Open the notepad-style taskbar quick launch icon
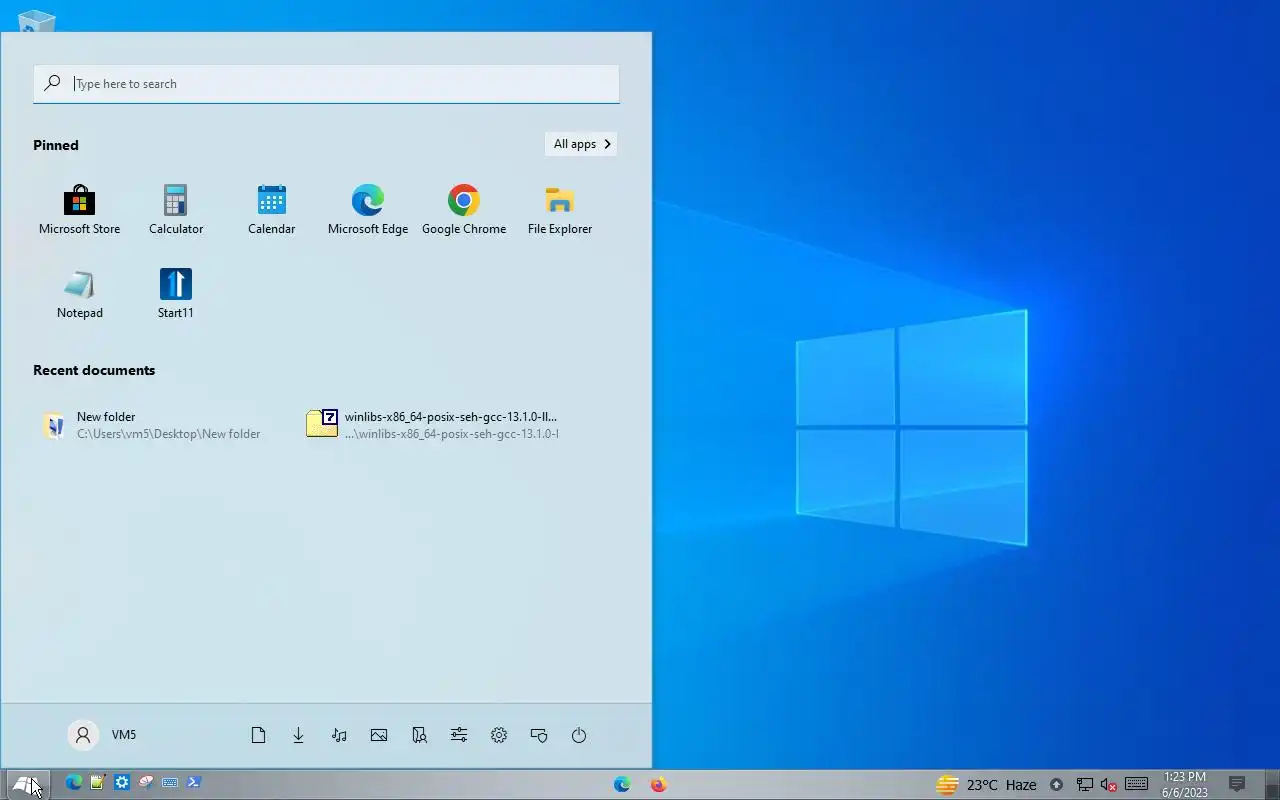This screenshot has height=800, width=1280. click(97, 783)
